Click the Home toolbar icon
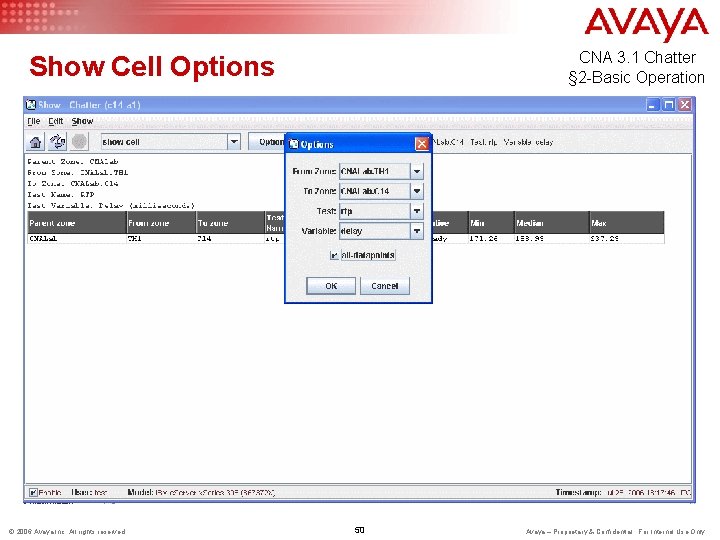Screen dimensions: 720x540 coord(35,142)
